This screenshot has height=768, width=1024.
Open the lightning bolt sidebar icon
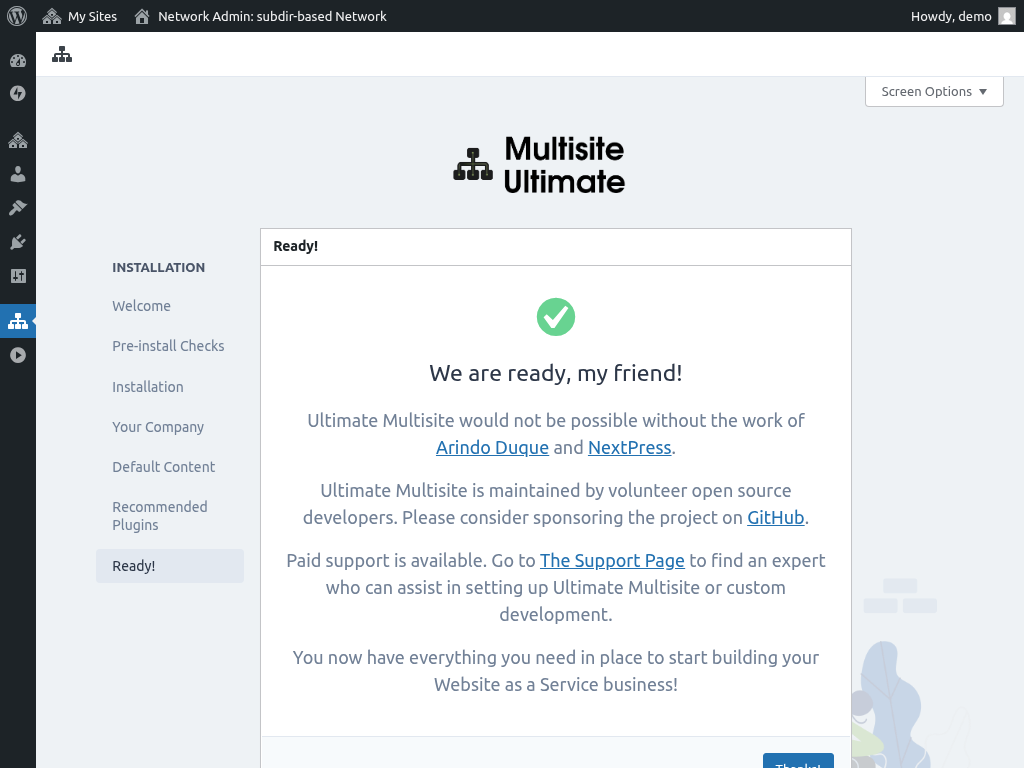coord(18,93)
